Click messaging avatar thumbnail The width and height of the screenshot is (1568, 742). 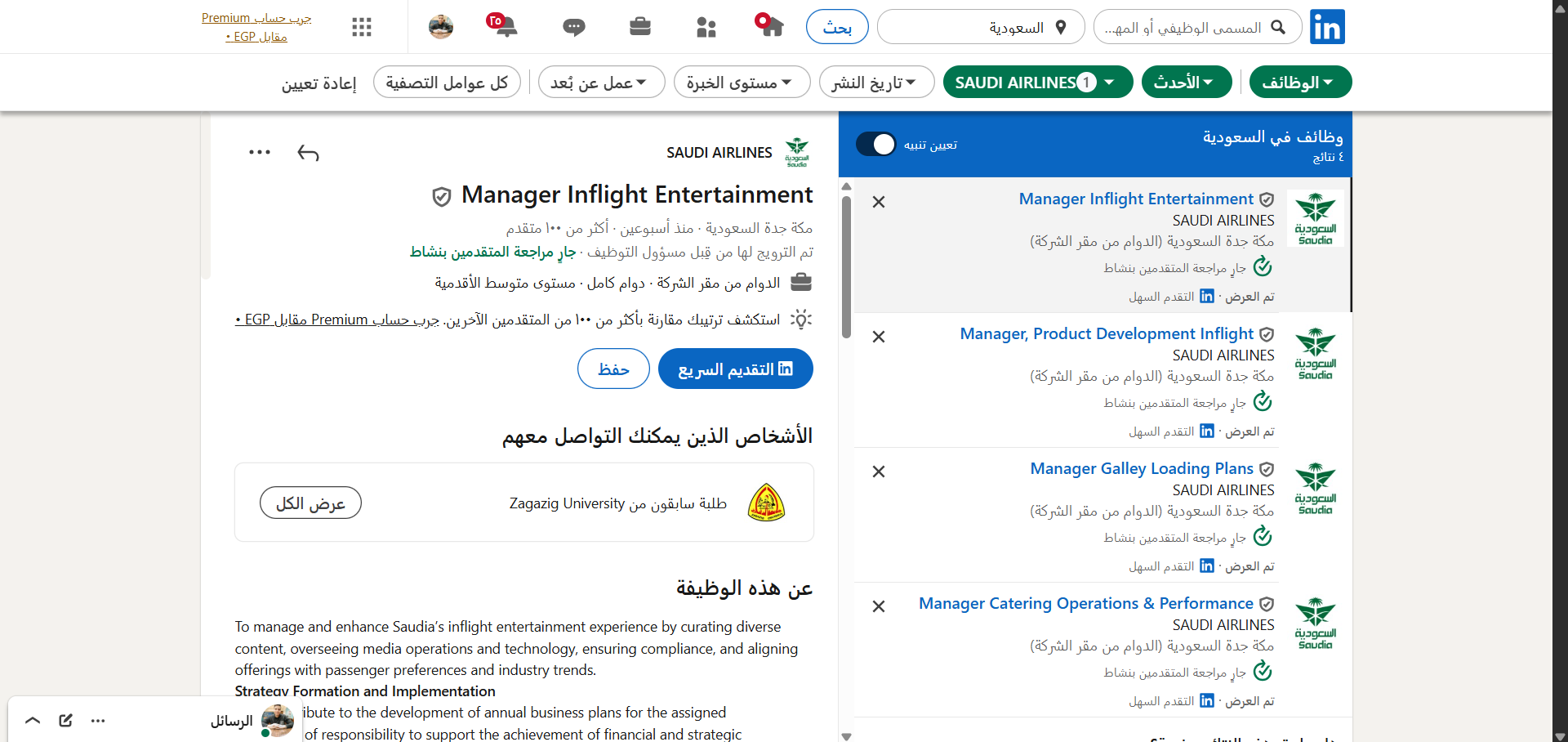(x=278, y=721)
